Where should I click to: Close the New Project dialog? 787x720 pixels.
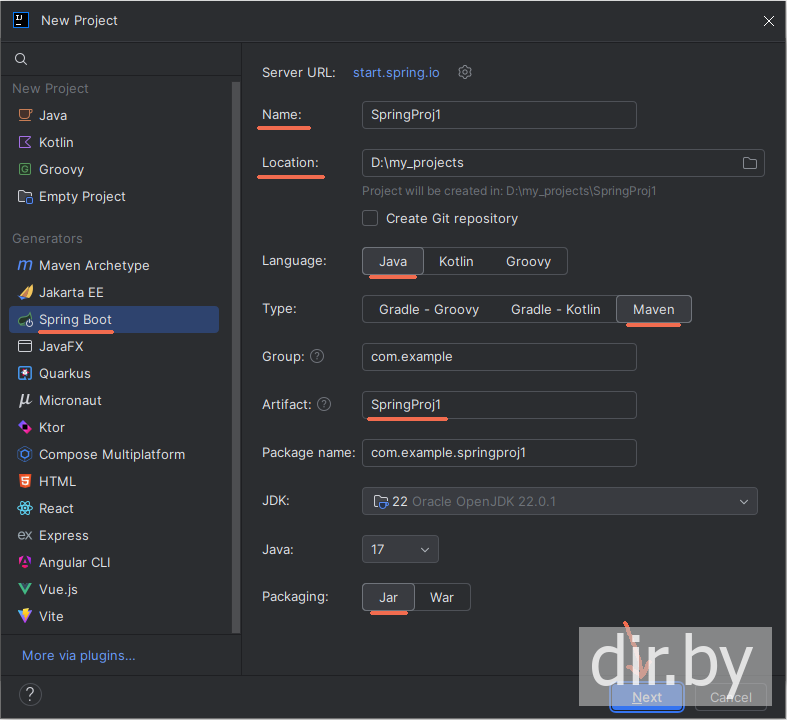point(768,21)
